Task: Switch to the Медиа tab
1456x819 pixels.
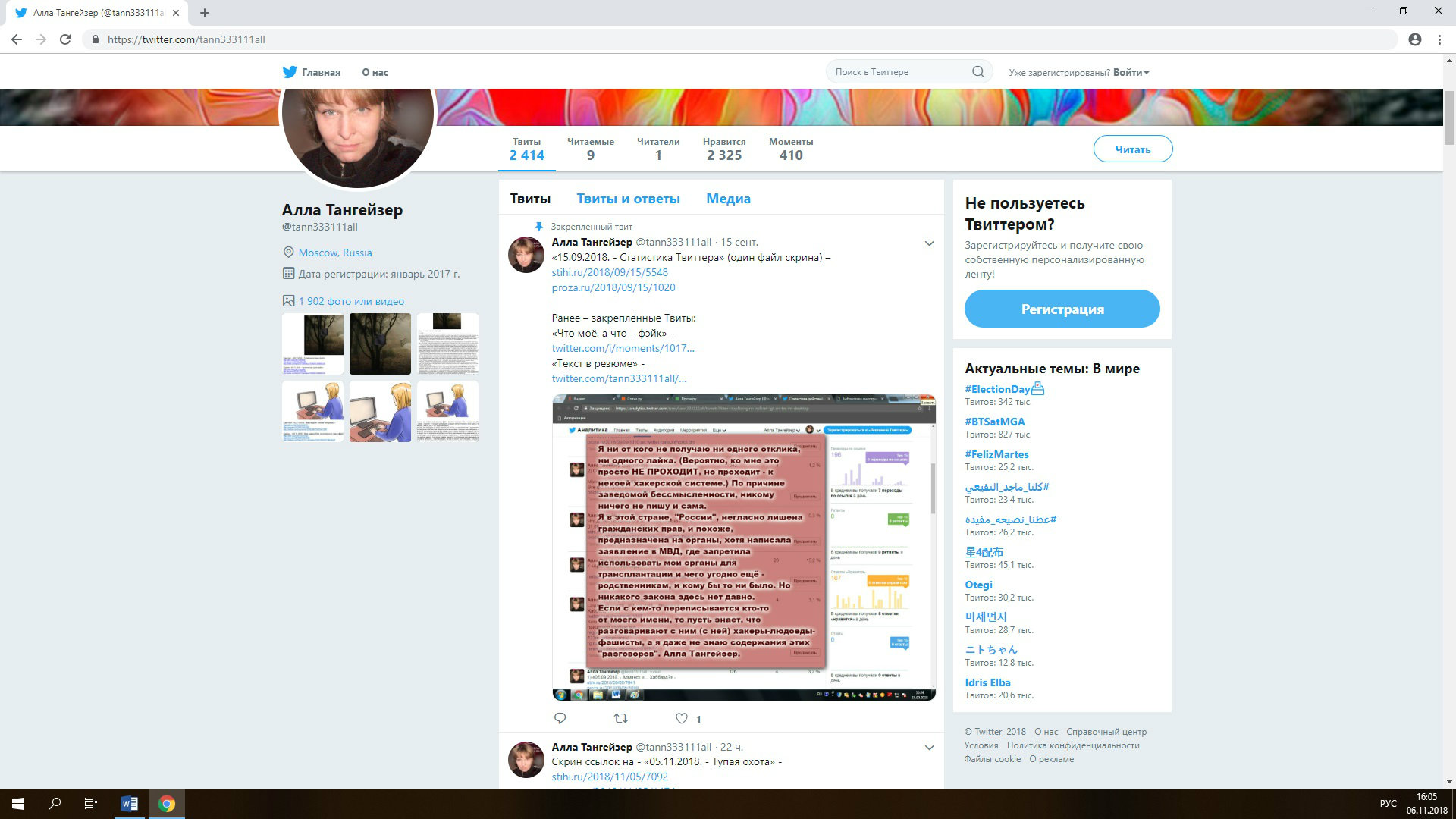Action: click(728, 199)
